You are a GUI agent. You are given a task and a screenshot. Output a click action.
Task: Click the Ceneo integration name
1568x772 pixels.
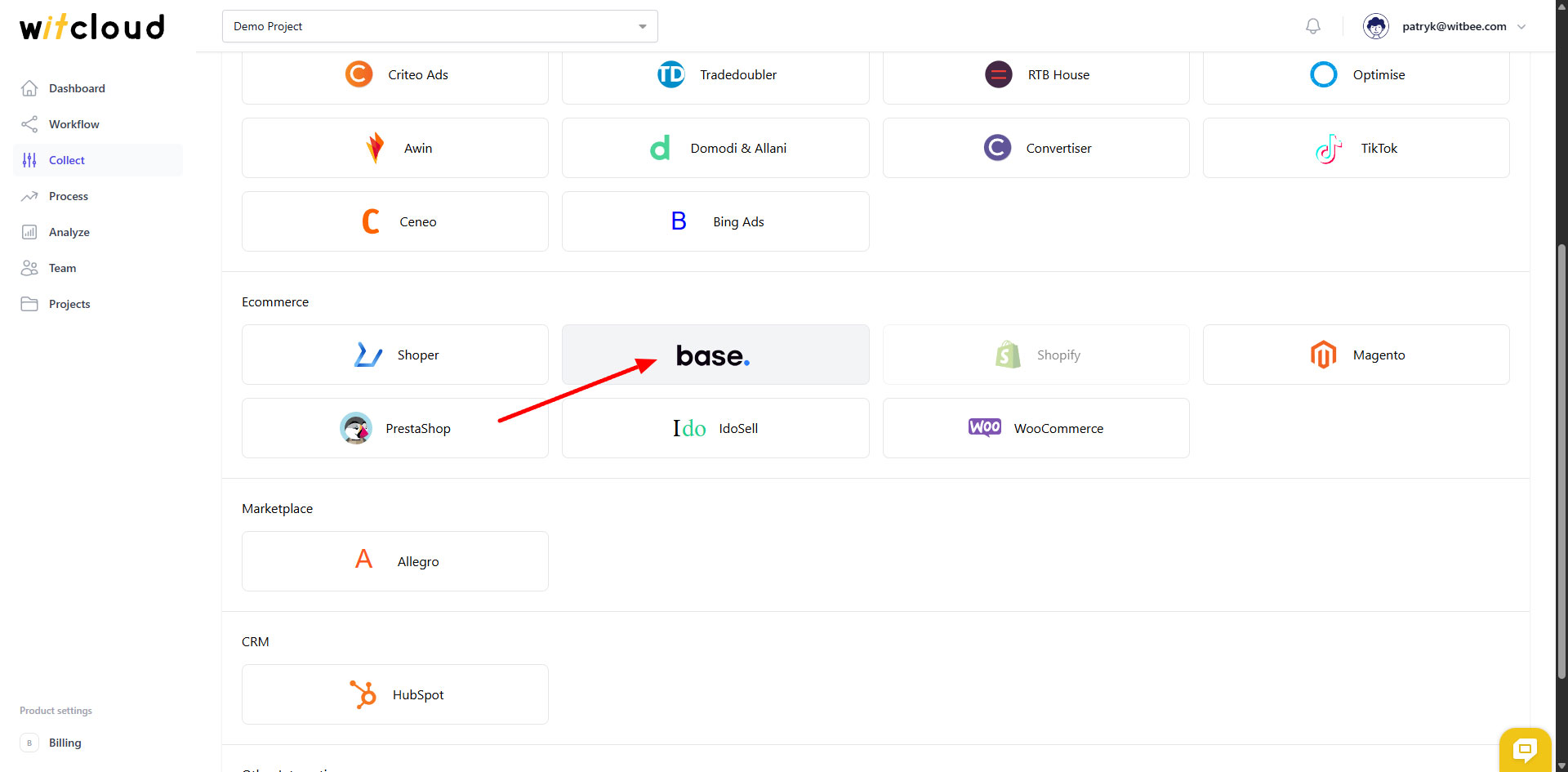(418, 221)
